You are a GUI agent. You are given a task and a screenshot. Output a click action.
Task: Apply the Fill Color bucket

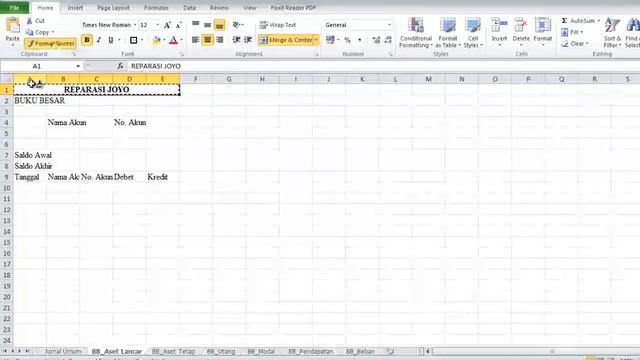pyautogui.click(x=156, y=40)
